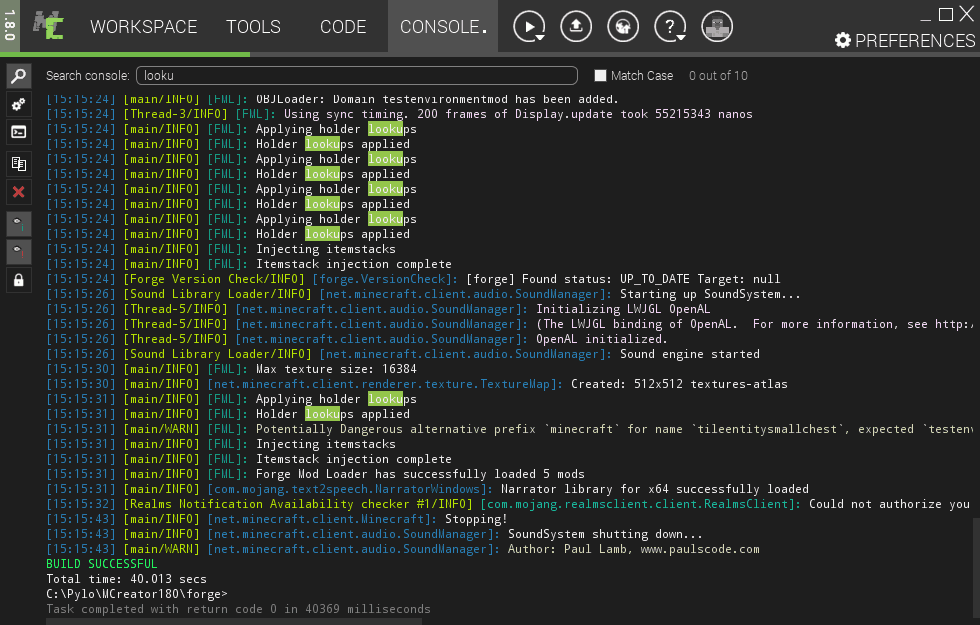Image resolution: width=980 pixels, height=625 pixels.
Task: Copy the console log text
Action: point(18,163)
